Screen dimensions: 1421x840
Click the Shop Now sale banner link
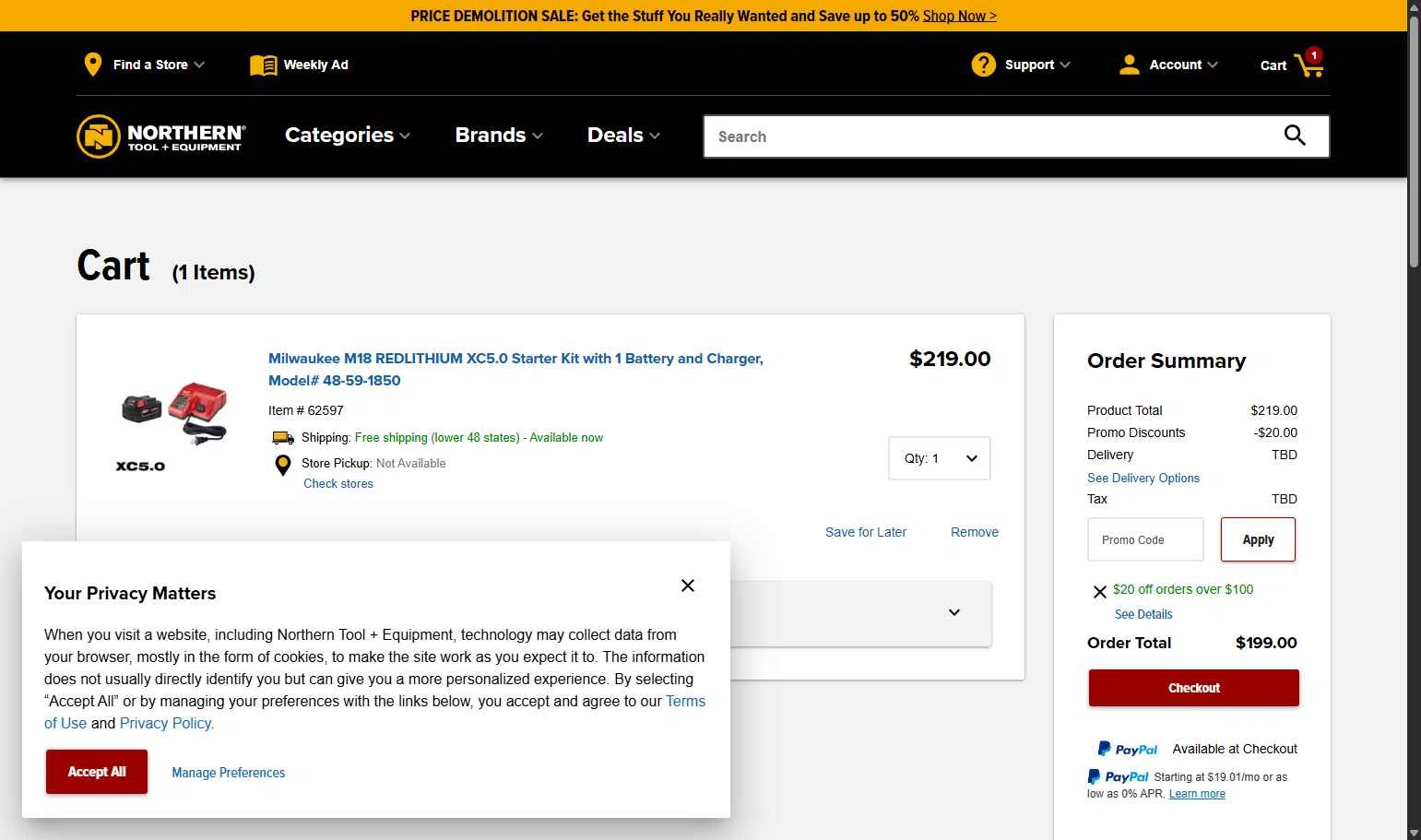959,16
